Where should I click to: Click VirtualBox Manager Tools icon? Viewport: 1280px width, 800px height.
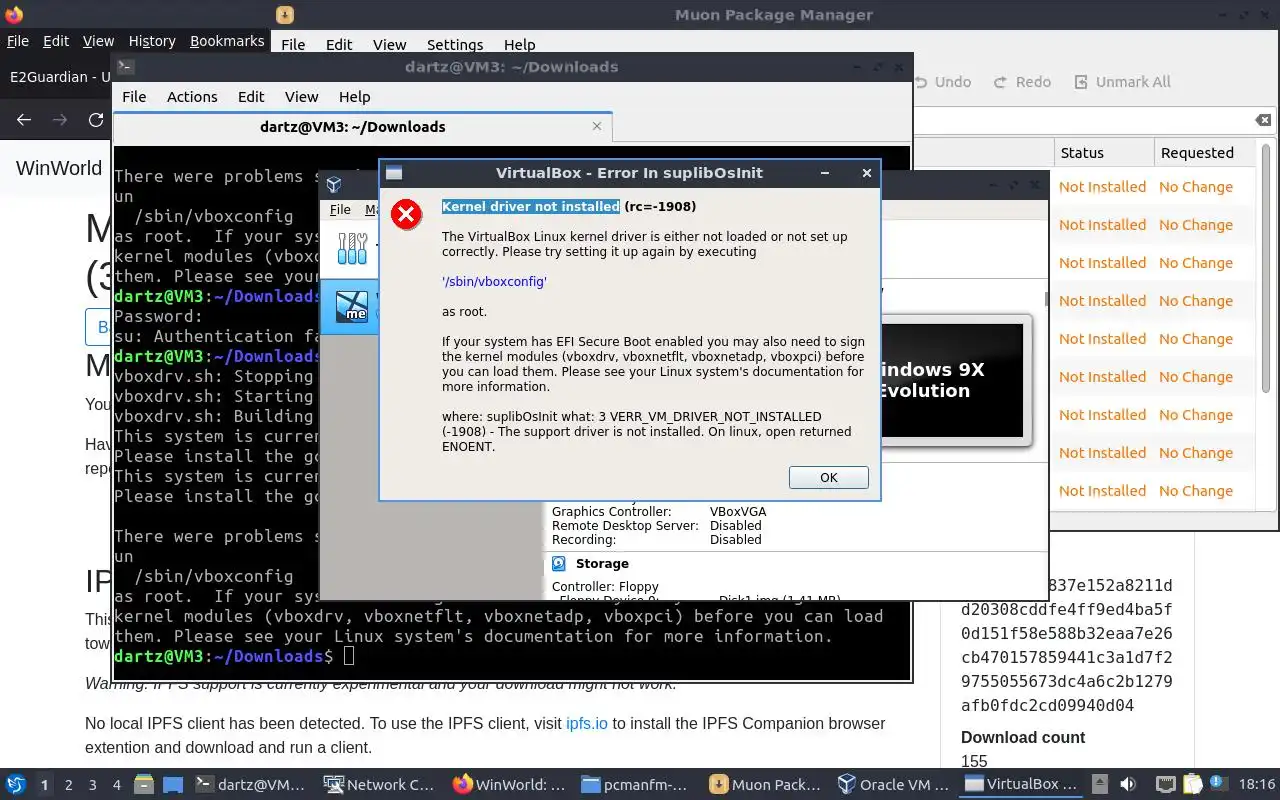tap(352, 249)
